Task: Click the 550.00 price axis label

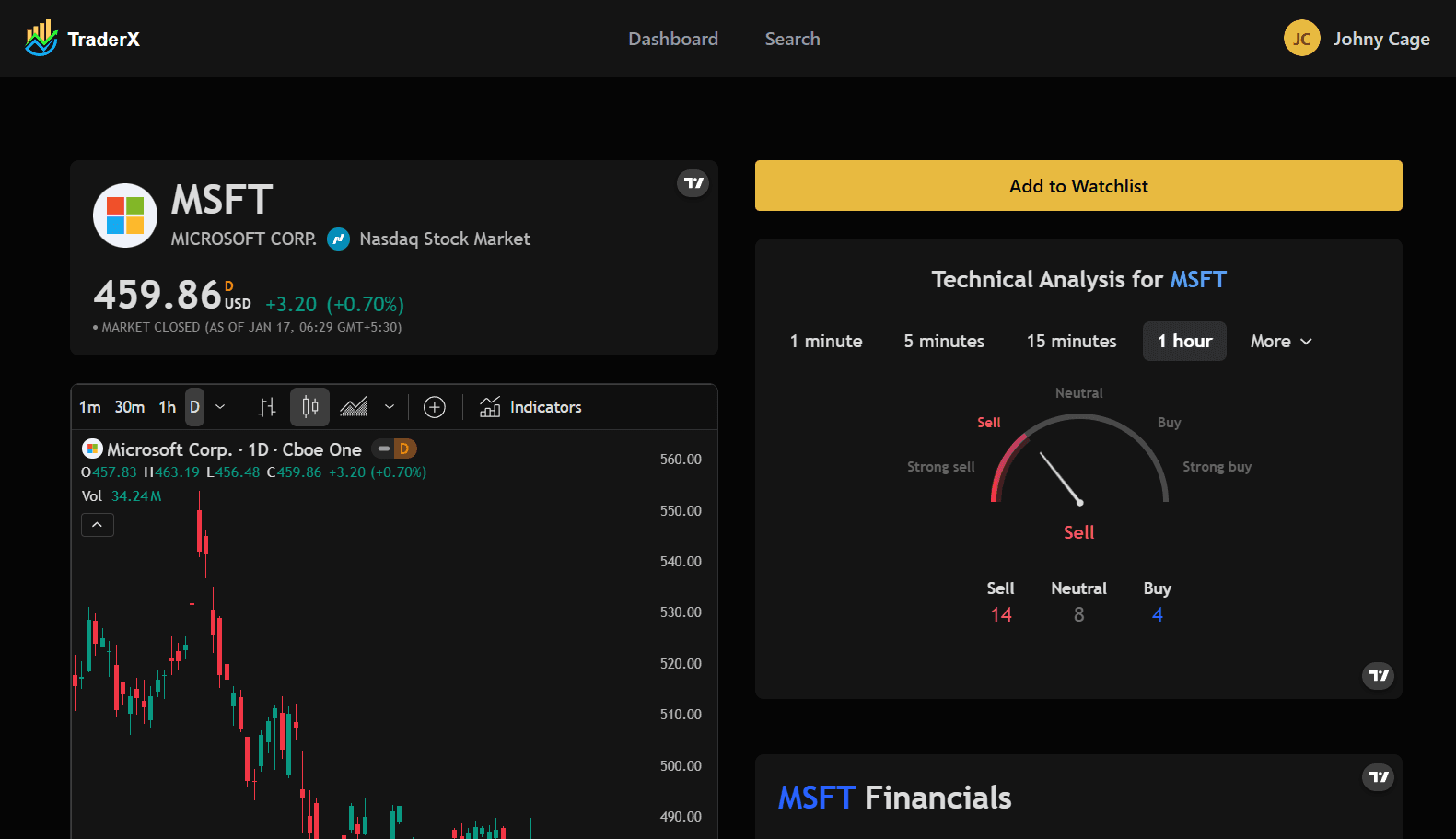Action: (681, 511)
